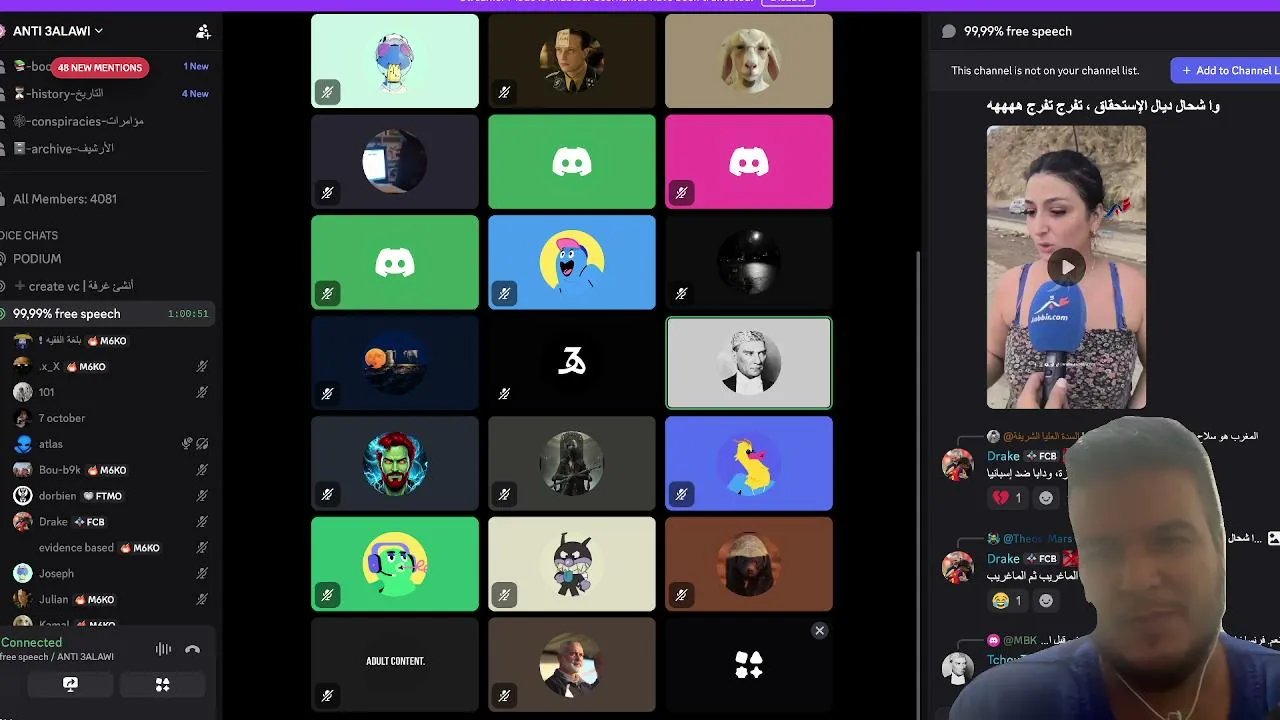This screenshot has width=1280, height=720.
Task: Toggle the laughing emoji reaction on Drake's message
Action: click(1008, 601)
